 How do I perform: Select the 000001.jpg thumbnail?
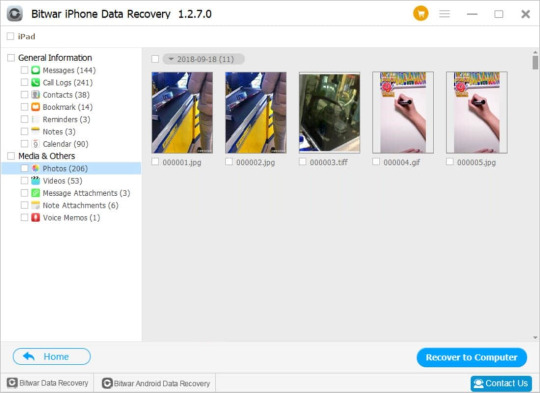tap(182, 112)
